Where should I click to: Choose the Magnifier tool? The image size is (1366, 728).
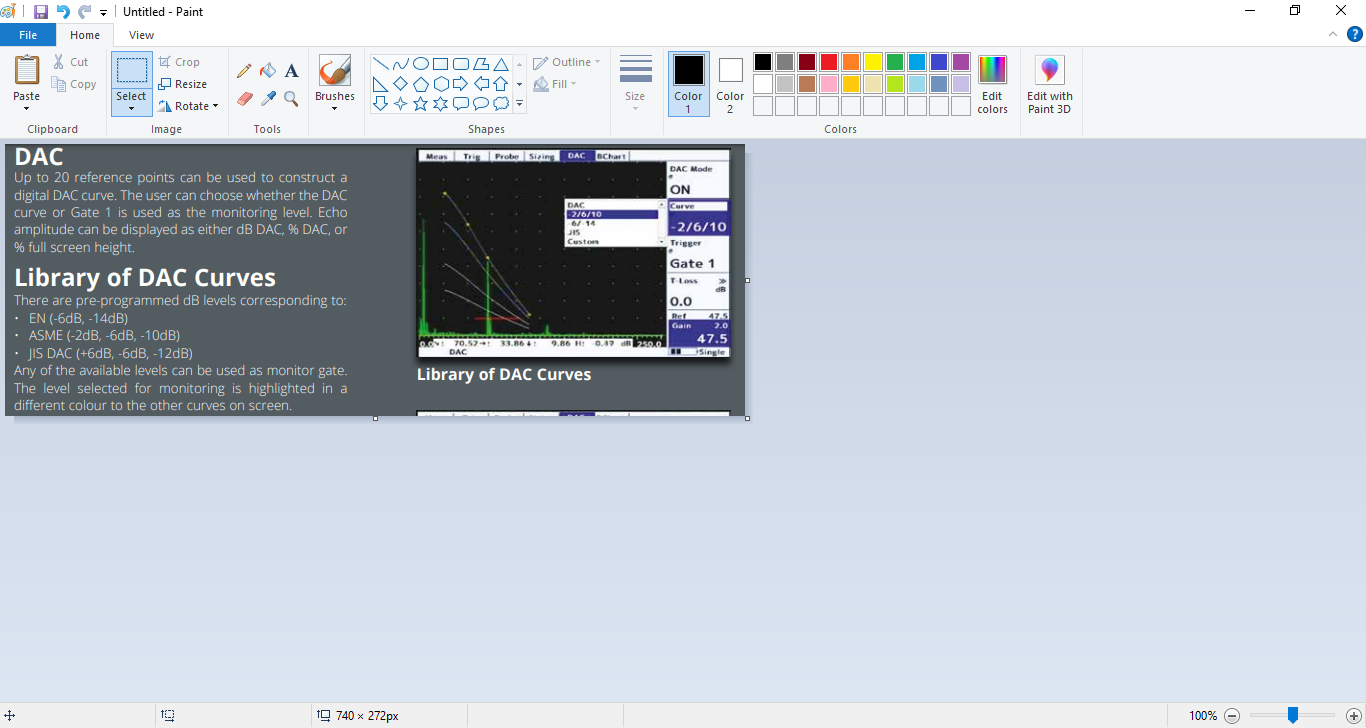coord(291,98)
